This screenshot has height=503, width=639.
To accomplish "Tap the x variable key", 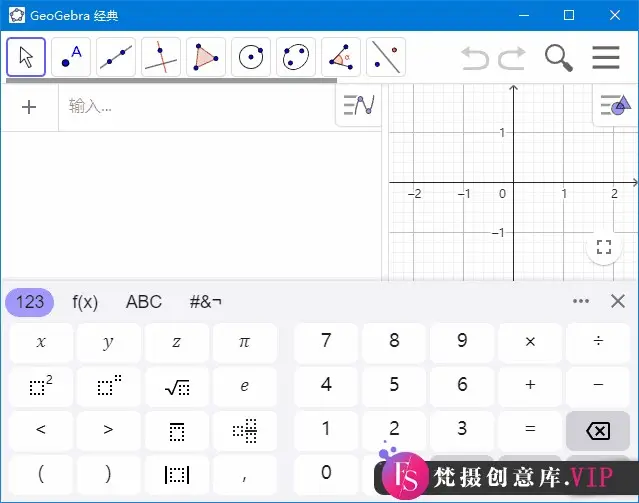I will 41,342.
